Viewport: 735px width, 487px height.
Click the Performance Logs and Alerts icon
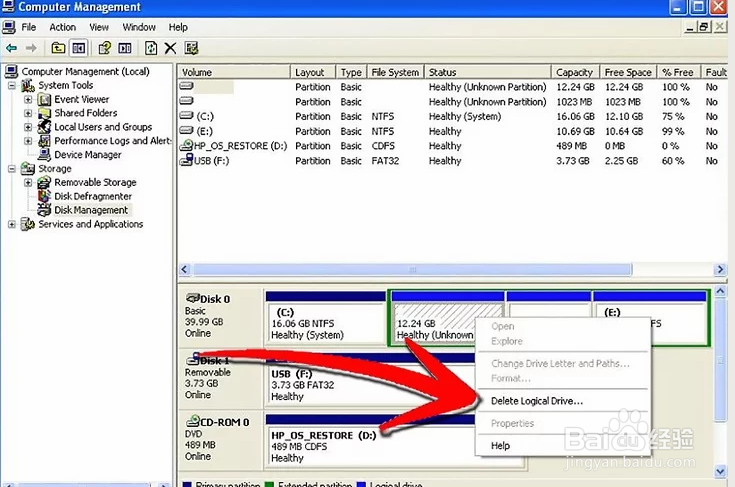[x=44, y=141]
